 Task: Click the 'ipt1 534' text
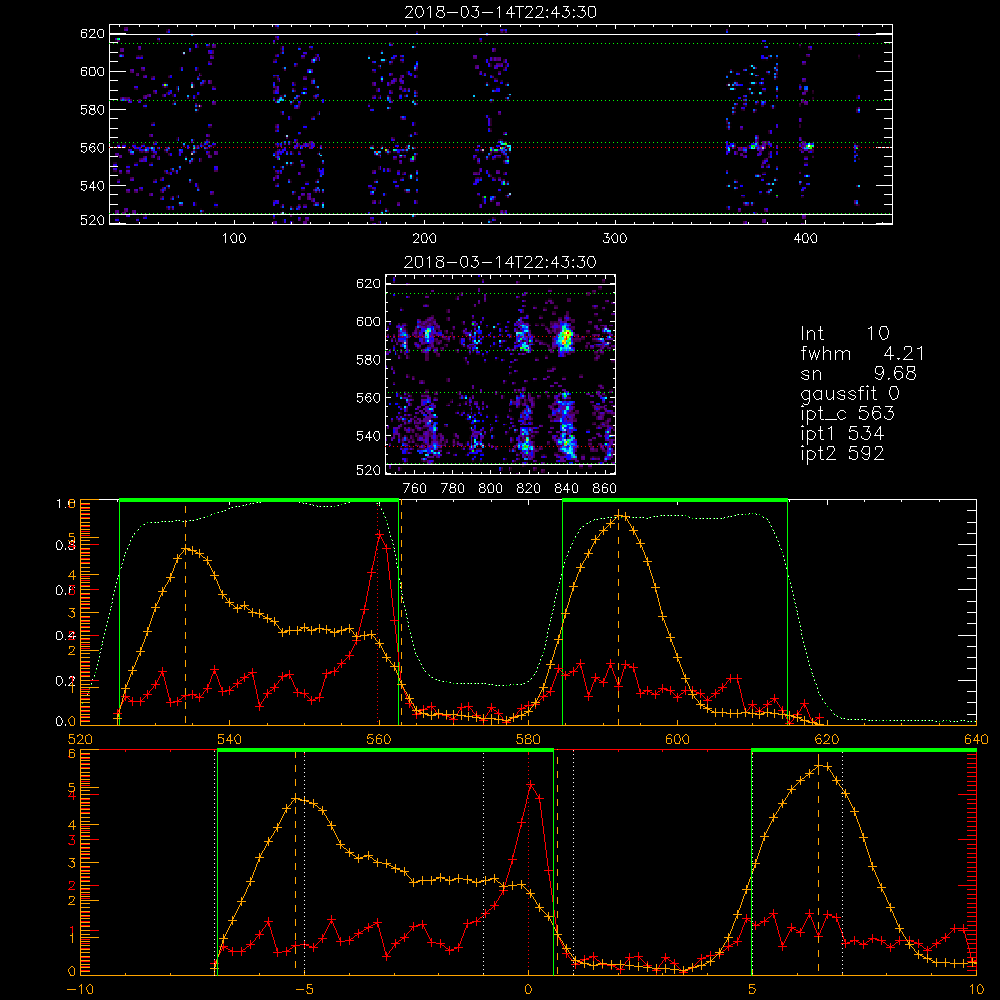(x=842, y=434)
